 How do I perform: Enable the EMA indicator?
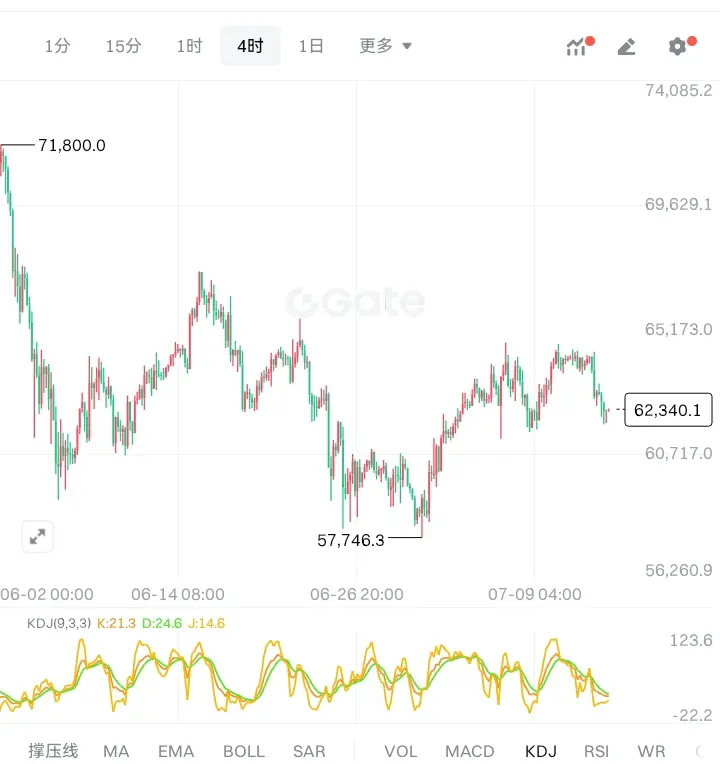pyautogui.click(x=176, y=751)
